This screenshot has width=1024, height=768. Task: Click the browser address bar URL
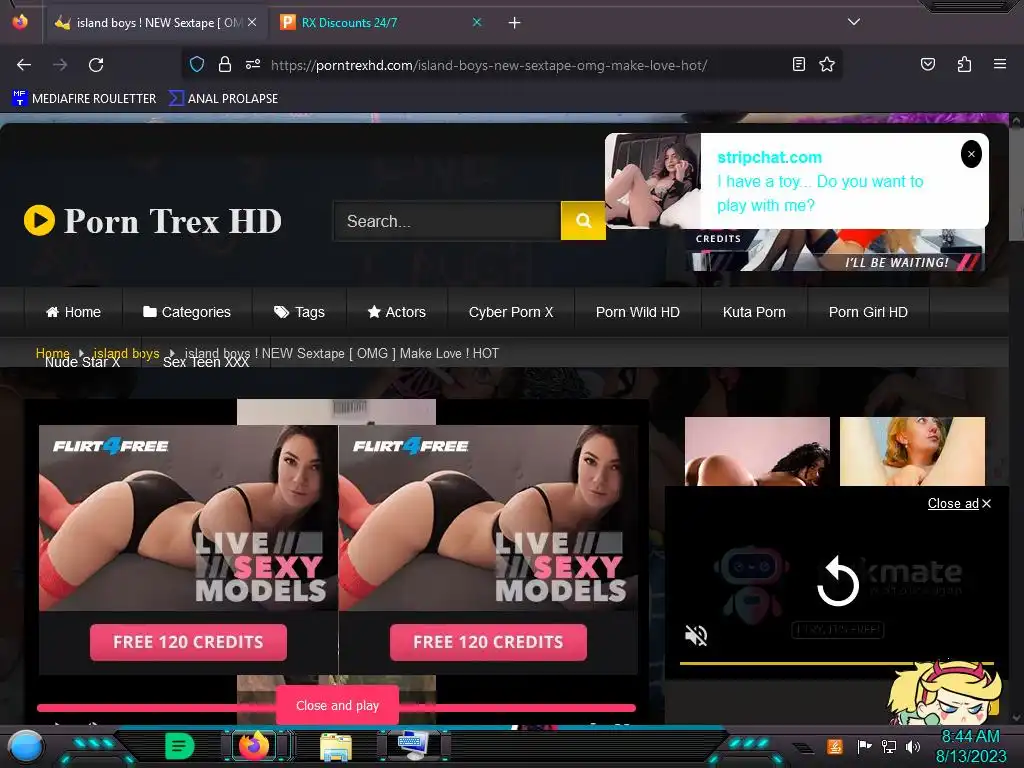pos(488,65)
